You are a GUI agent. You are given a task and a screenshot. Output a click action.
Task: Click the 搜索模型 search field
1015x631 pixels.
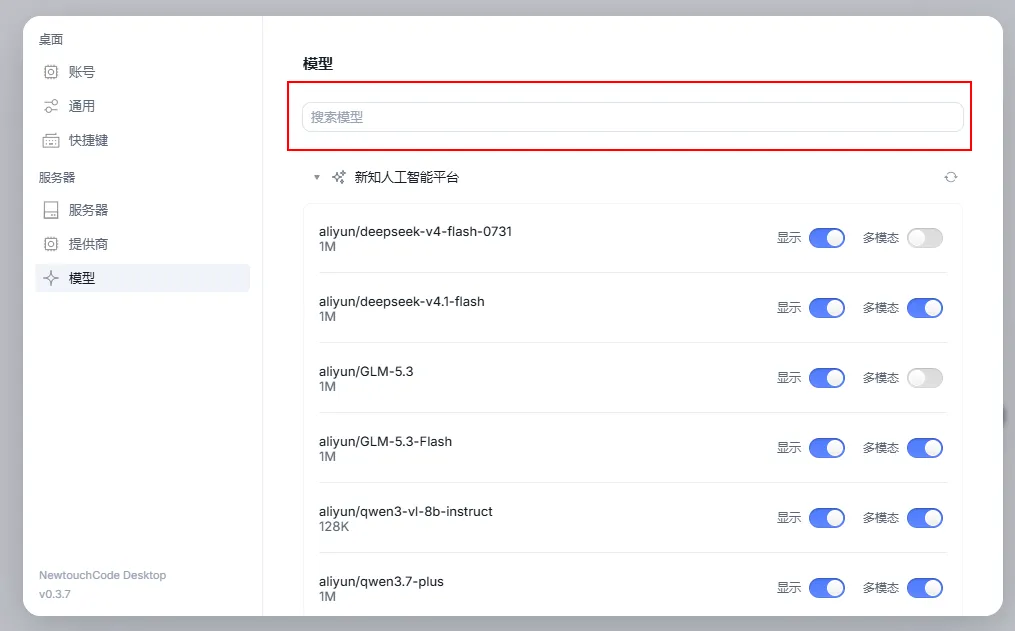pos(632,117)
